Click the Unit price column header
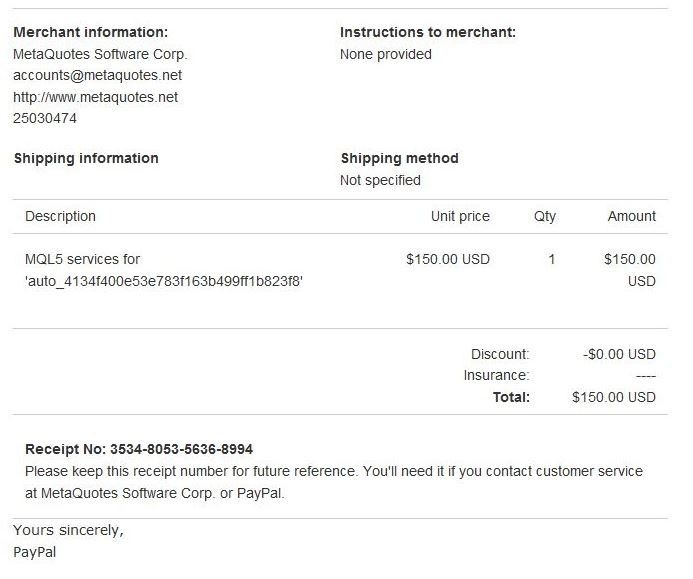This screenshot has width=693, height=579. (x=460, y=216)
